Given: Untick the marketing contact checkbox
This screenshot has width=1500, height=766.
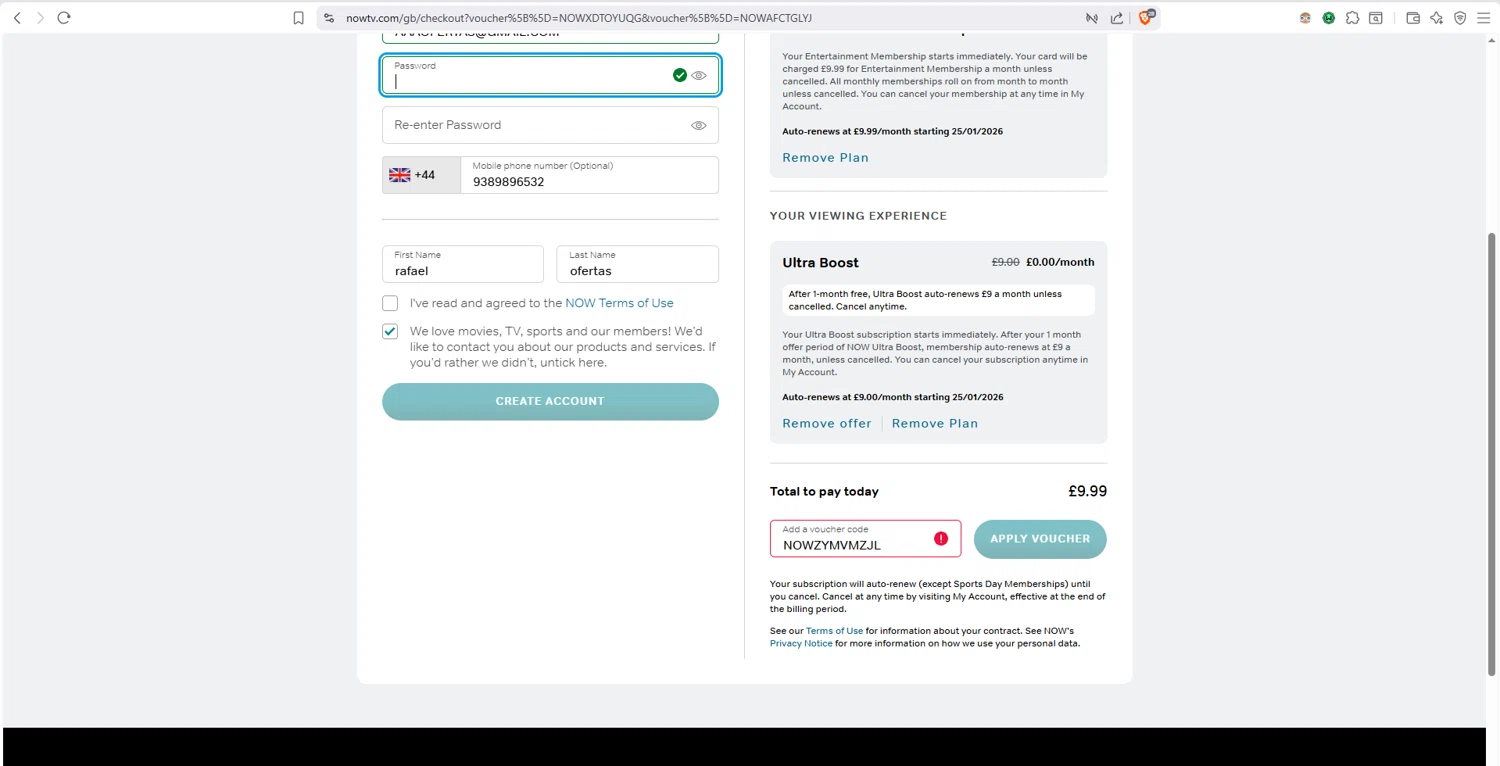Looking at the screenshot, I should 390,331.
